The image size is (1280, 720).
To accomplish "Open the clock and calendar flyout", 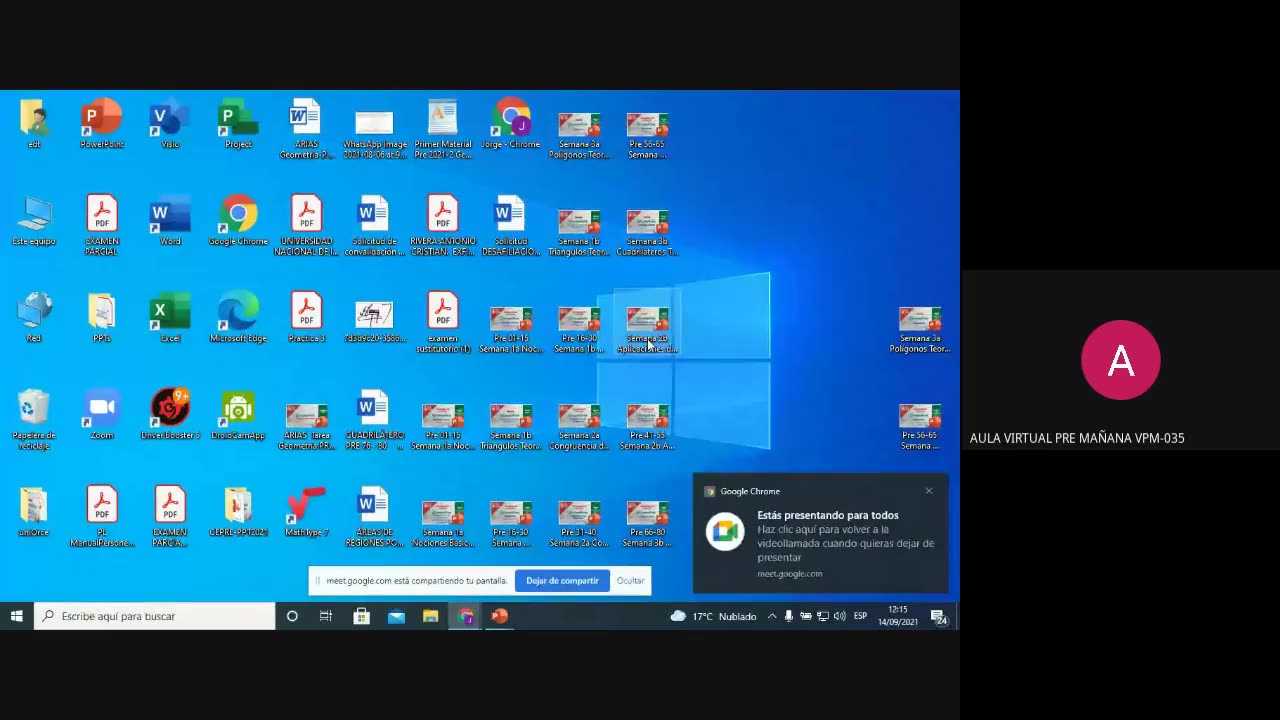I will [x=898, y=616].
